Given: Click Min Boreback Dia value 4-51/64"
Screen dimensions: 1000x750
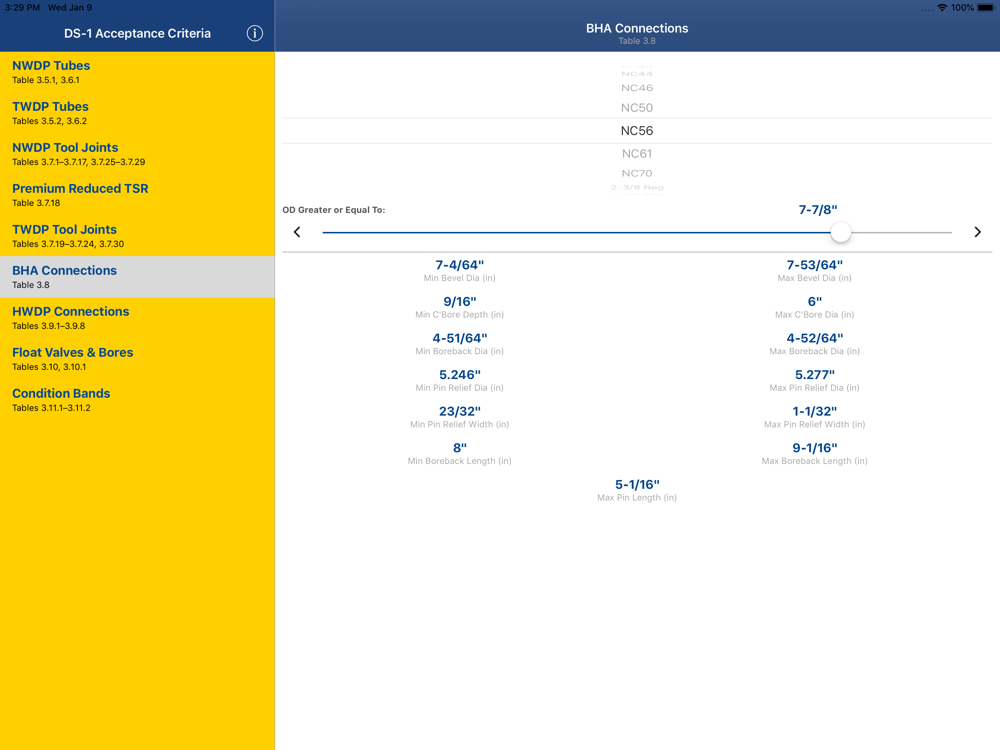Looking at the screenshot, I should pyautogui.click(x=459, y=338).
